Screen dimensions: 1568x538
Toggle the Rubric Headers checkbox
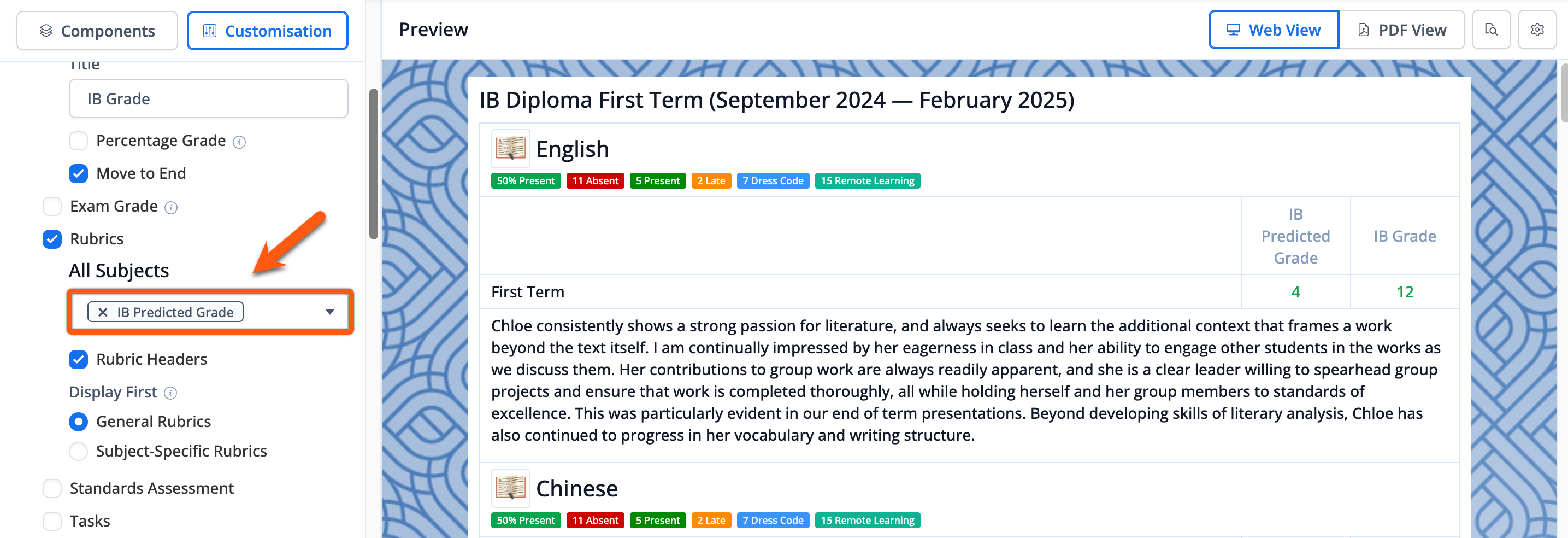click(x=79, y=359)
